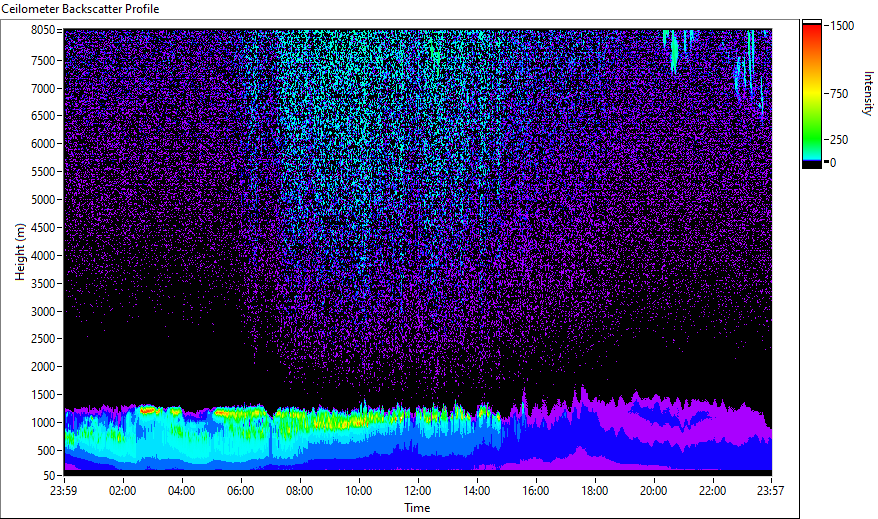Click the Intensity colorbar label
This screenshot has height=519, width=878.
tap(868, 93)
